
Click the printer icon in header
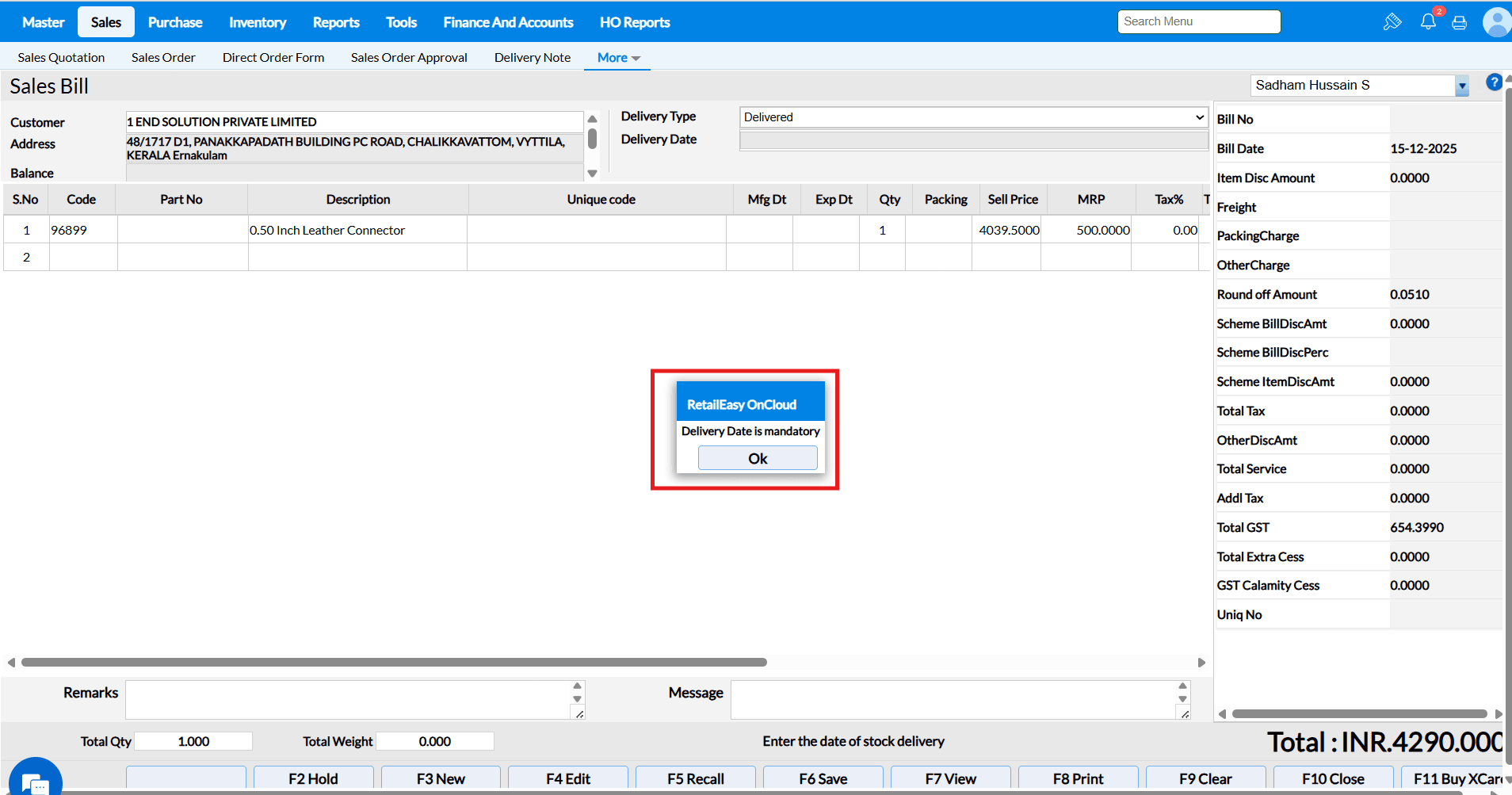click(1459, 23)
